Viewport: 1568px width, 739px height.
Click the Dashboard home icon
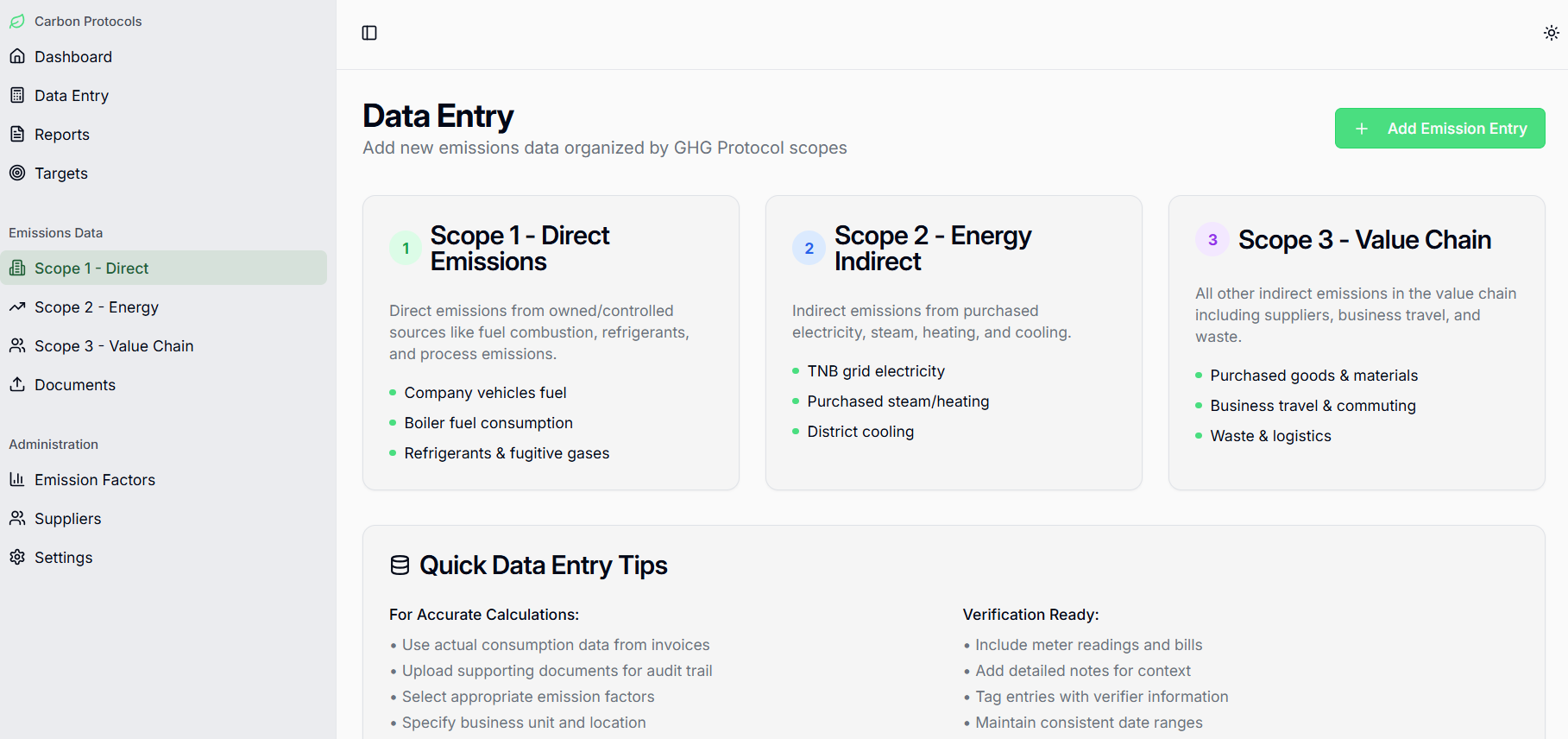click(17, 57)
